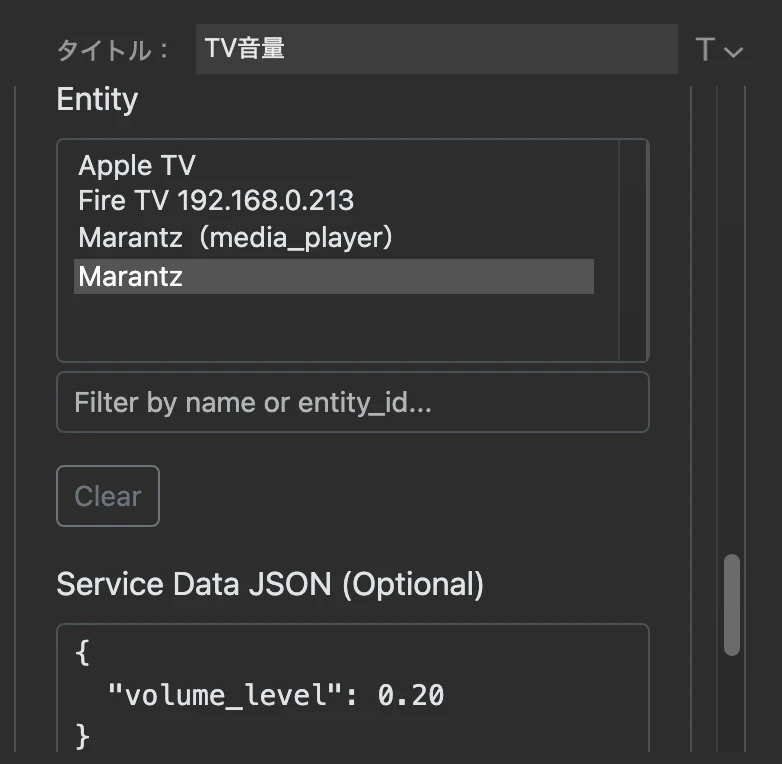This screenshot has width=782, height=764.
Task: Expand the chevron next to the T icon
Action: (733, 52)
